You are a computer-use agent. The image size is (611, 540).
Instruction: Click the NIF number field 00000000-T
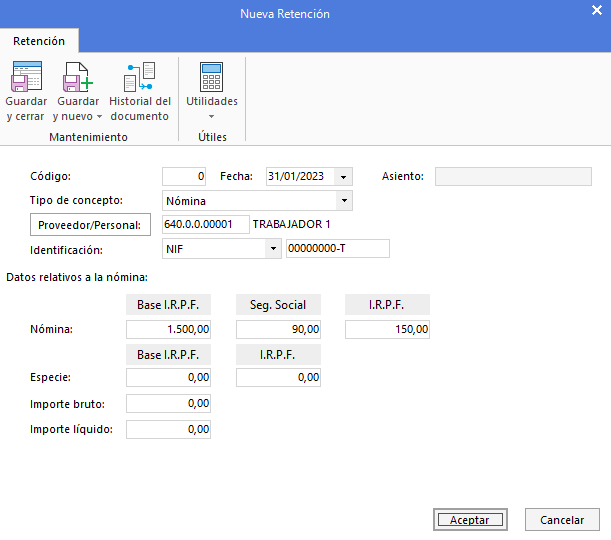[x=338, y=249]
